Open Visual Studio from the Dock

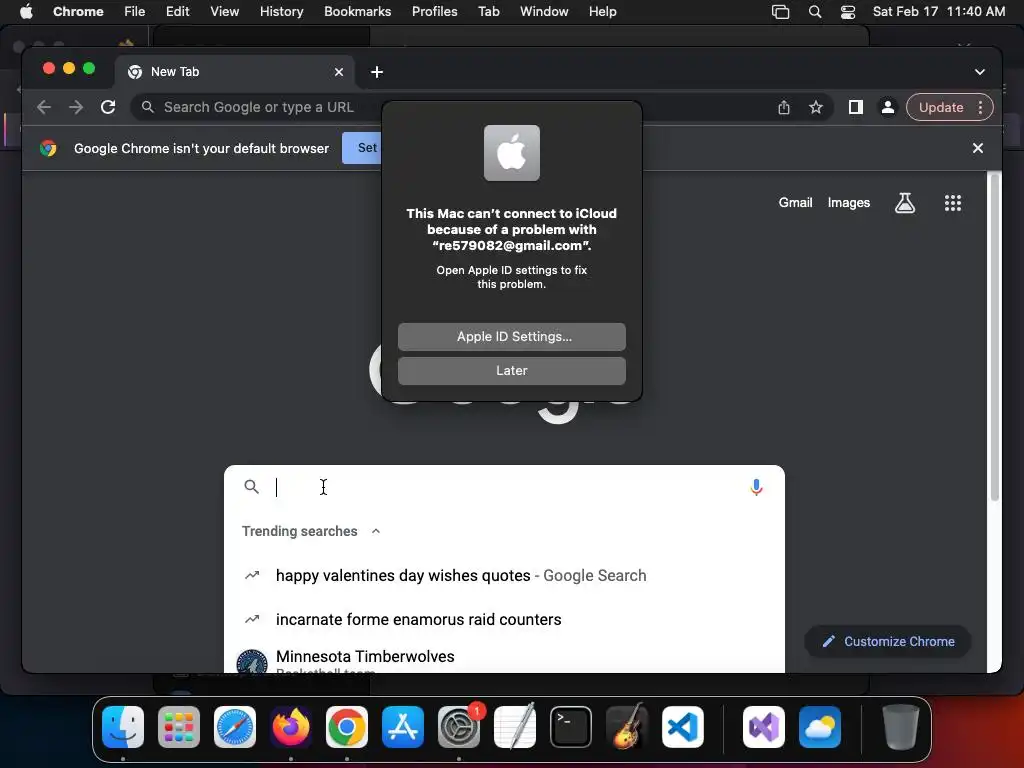click(763, 726)
